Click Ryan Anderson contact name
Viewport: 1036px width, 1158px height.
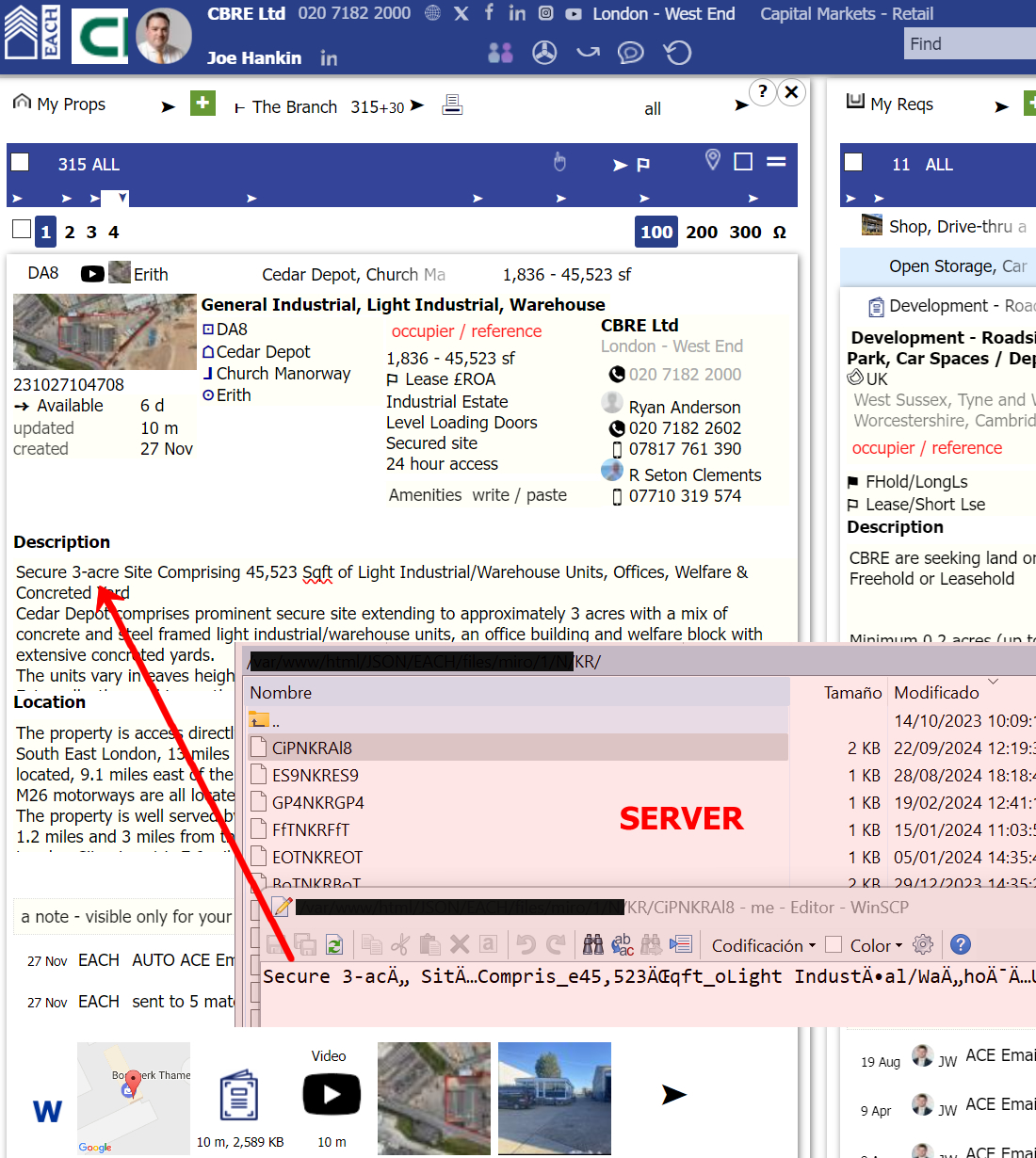(685, 408)
